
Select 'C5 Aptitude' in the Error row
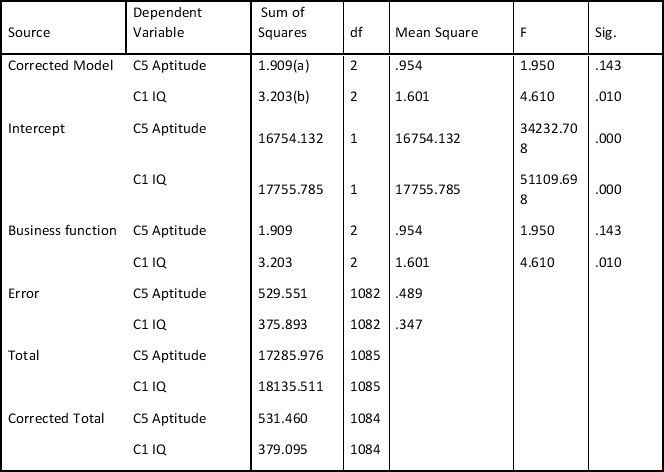point(169,293)
